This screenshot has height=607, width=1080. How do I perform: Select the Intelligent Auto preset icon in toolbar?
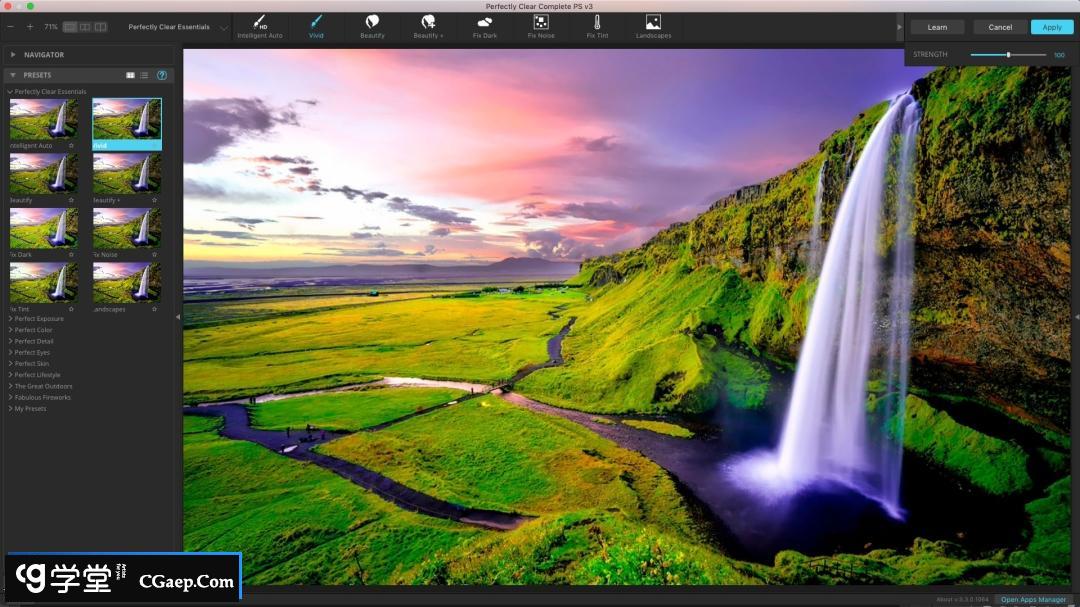pyautogui.click(x=259, y=22)
